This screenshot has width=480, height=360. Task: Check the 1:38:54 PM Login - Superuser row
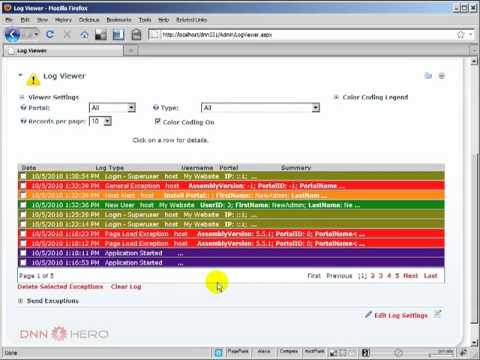23,176
